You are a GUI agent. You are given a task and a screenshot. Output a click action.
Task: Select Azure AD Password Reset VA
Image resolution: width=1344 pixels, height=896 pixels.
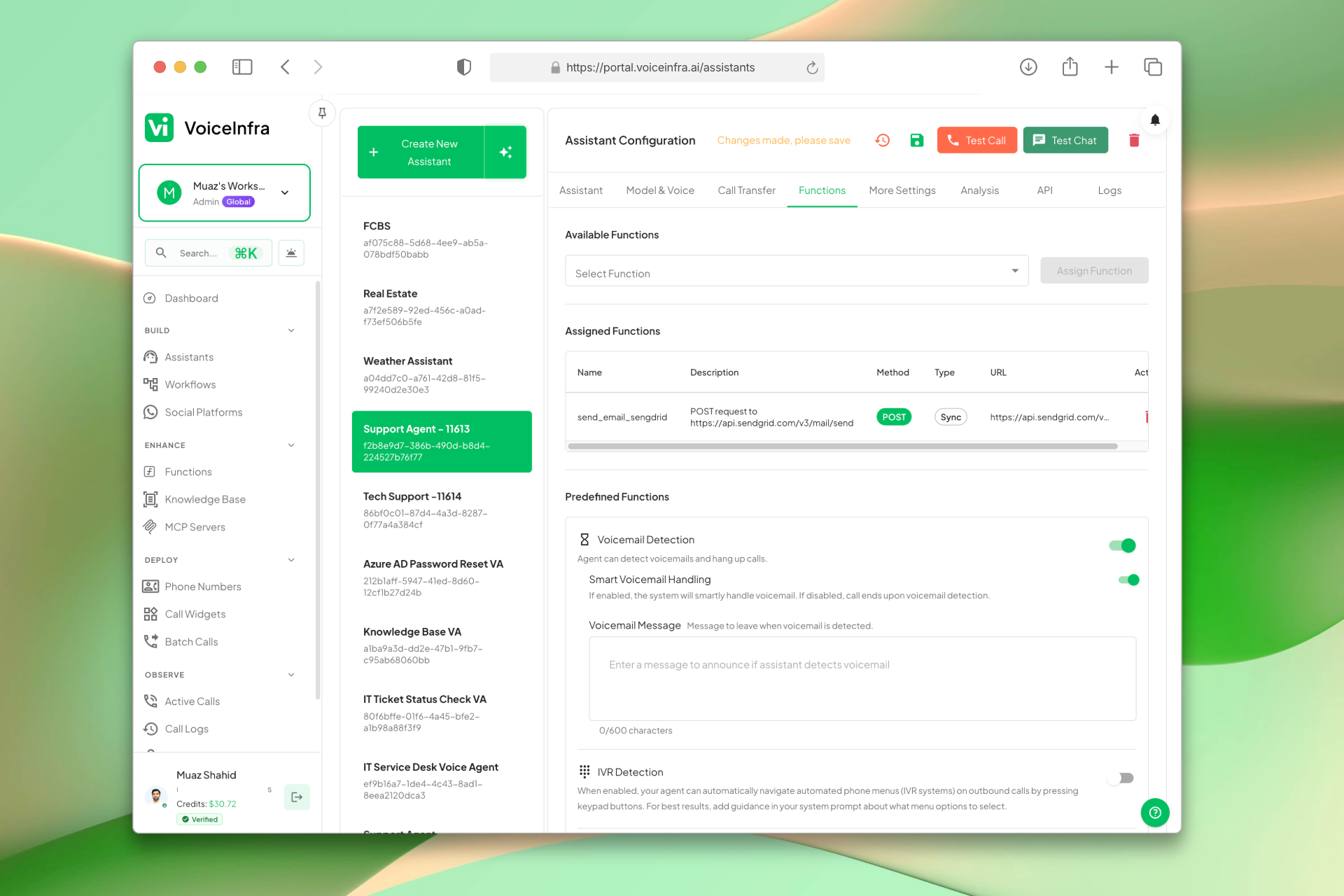[442, 577]
